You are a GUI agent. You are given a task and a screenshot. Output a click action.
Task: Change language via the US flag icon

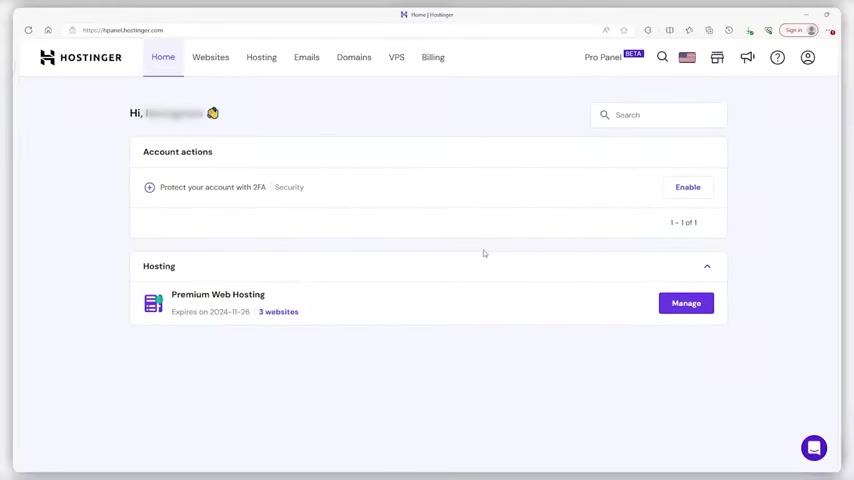[687, 57]
